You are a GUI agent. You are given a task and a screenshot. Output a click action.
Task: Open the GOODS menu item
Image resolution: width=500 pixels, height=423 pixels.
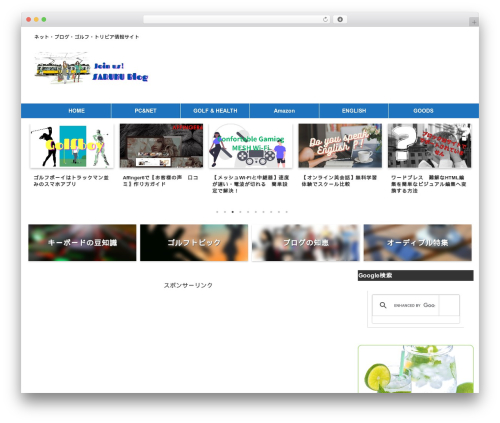(x=423, y=111)
